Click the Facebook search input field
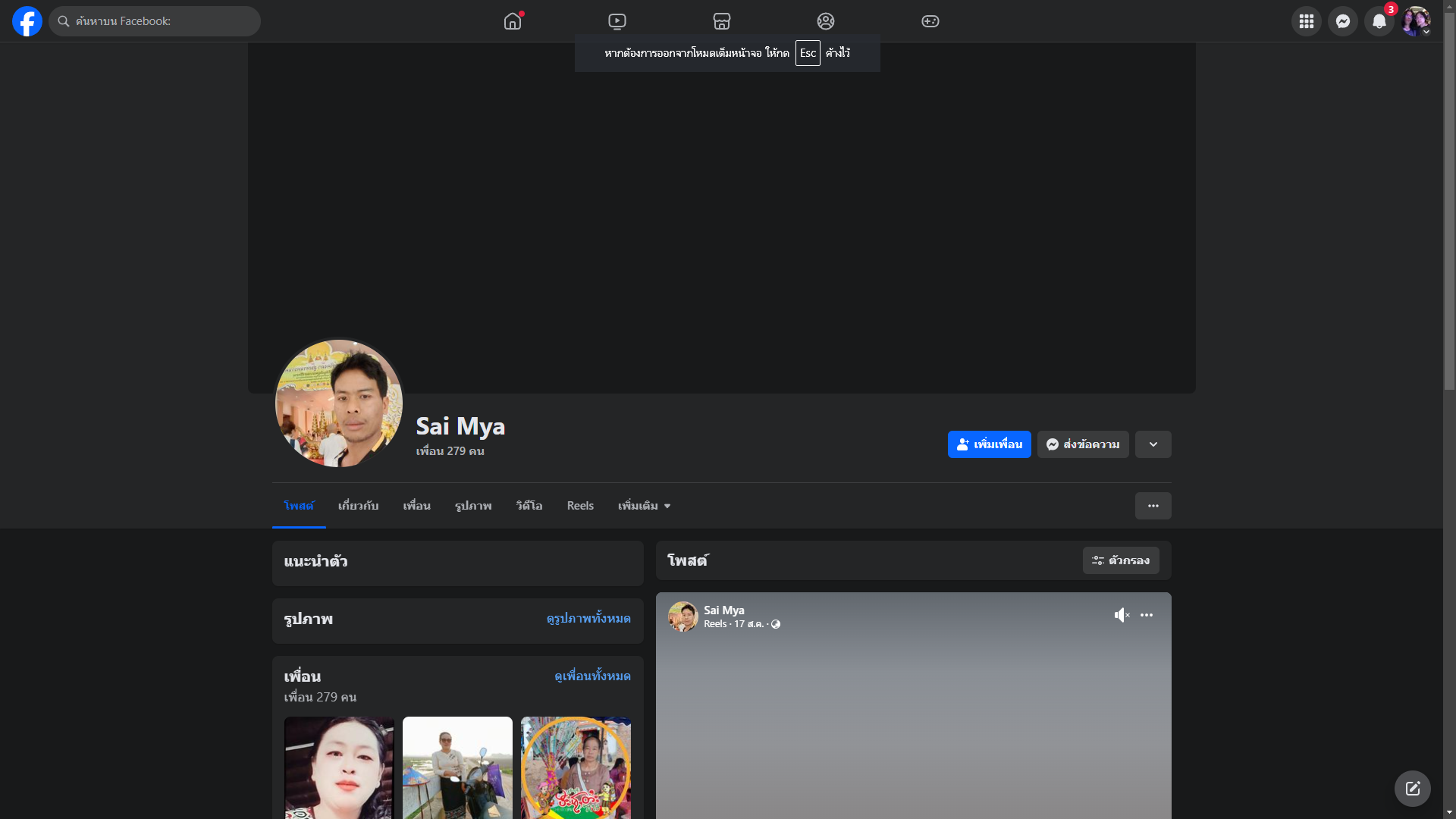1456x819 pixels. tap(159, 21)
